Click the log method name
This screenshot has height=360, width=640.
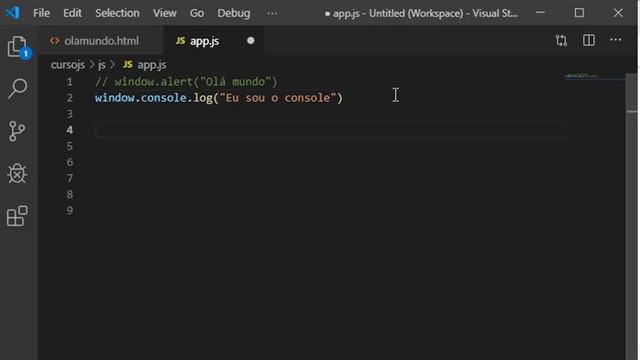(203, 98)
